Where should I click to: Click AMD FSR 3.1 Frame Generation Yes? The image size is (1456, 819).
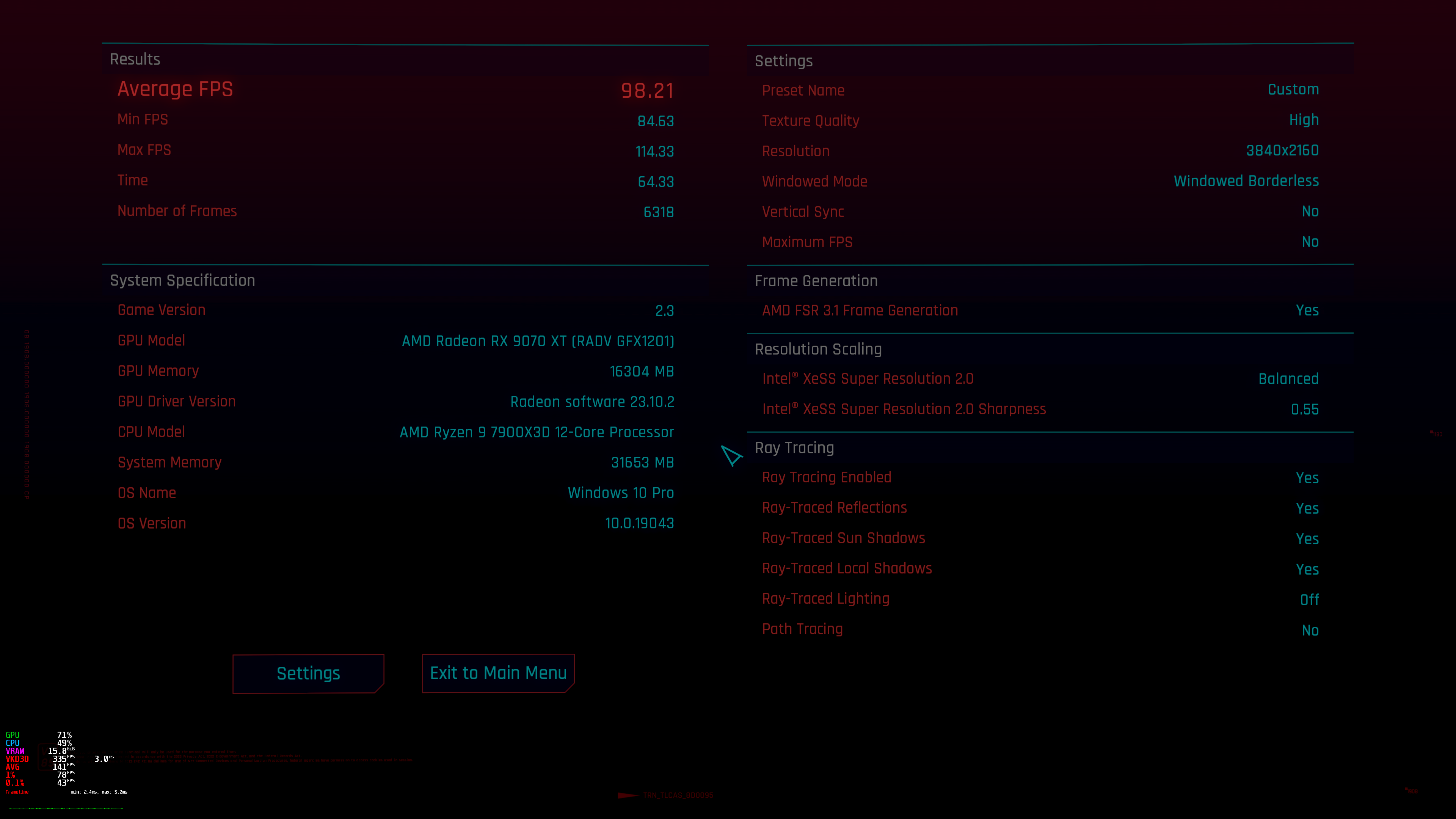(1307, 310)
